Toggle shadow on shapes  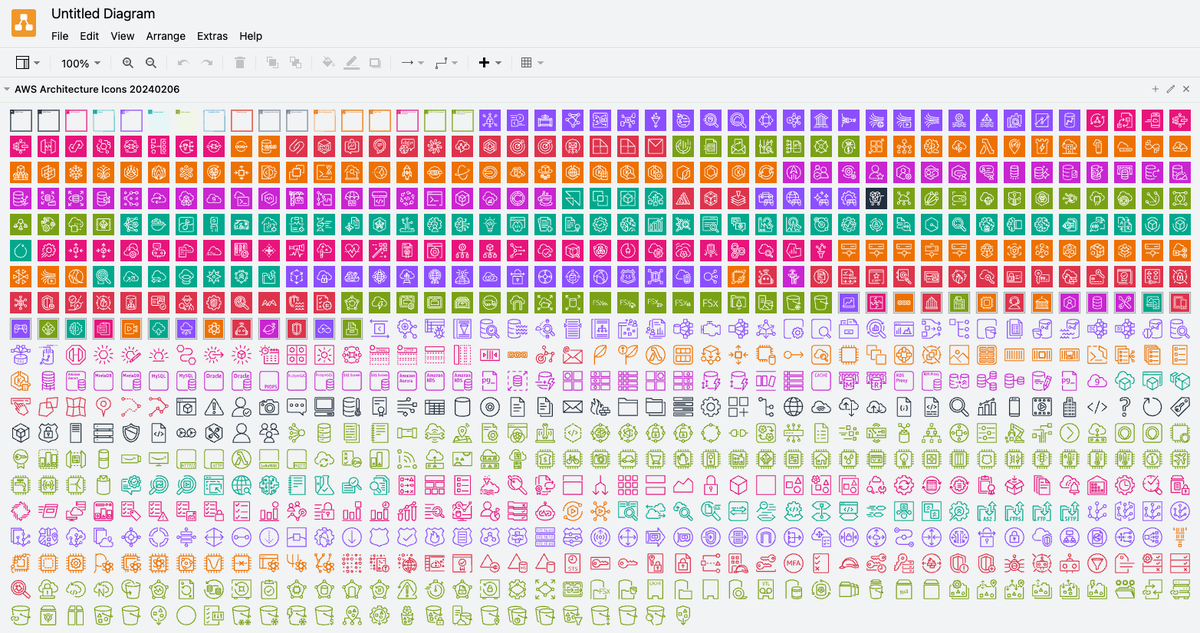point(375,62)
